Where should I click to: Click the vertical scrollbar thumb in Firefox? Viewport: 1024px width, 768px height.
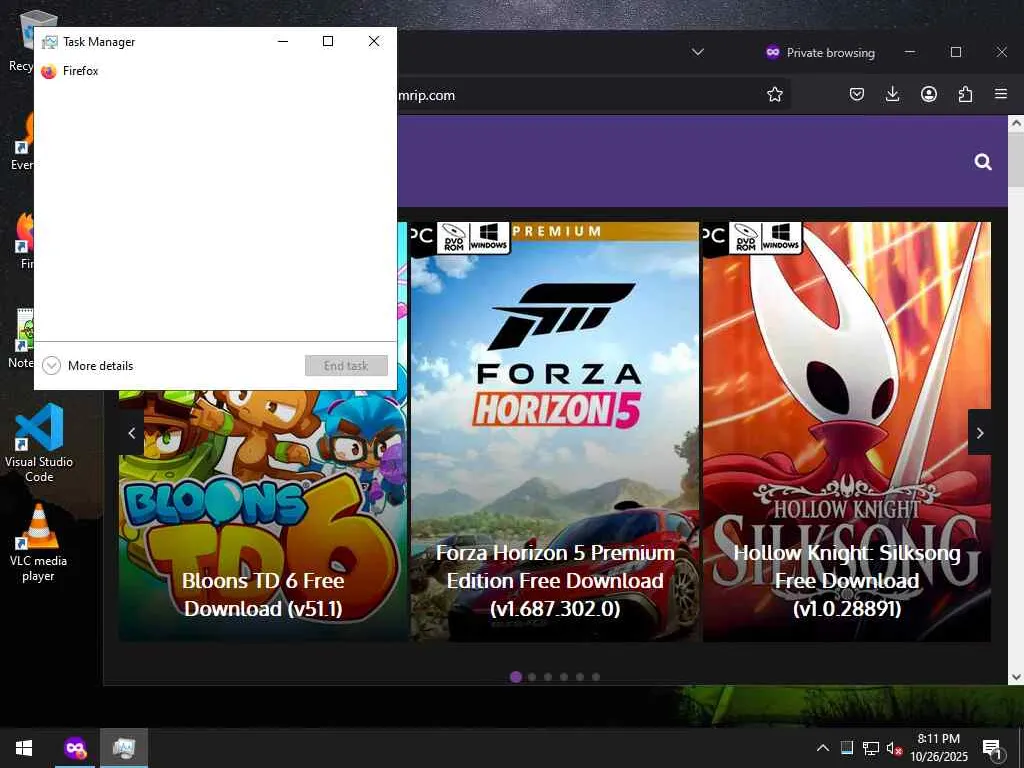click(1016, 159)
